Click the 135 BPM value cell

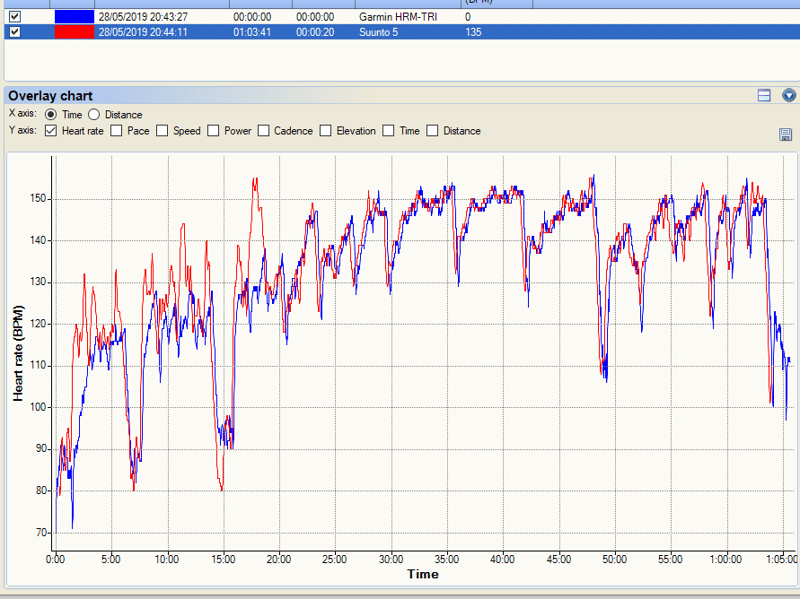click(473, 32)
